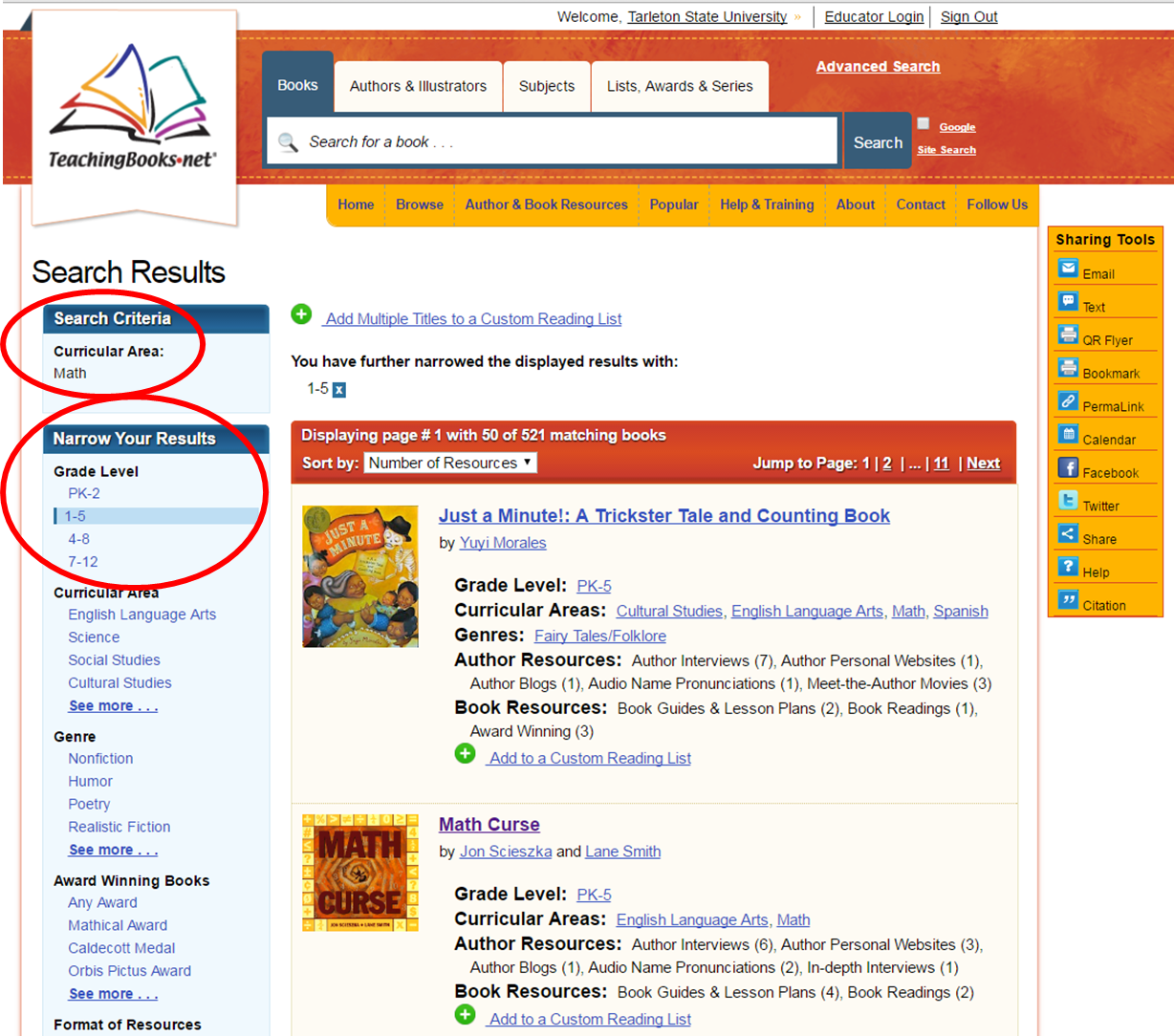1174x1036 pixels.
Task: Click the Educator Login link
Action: coord(874,17)
